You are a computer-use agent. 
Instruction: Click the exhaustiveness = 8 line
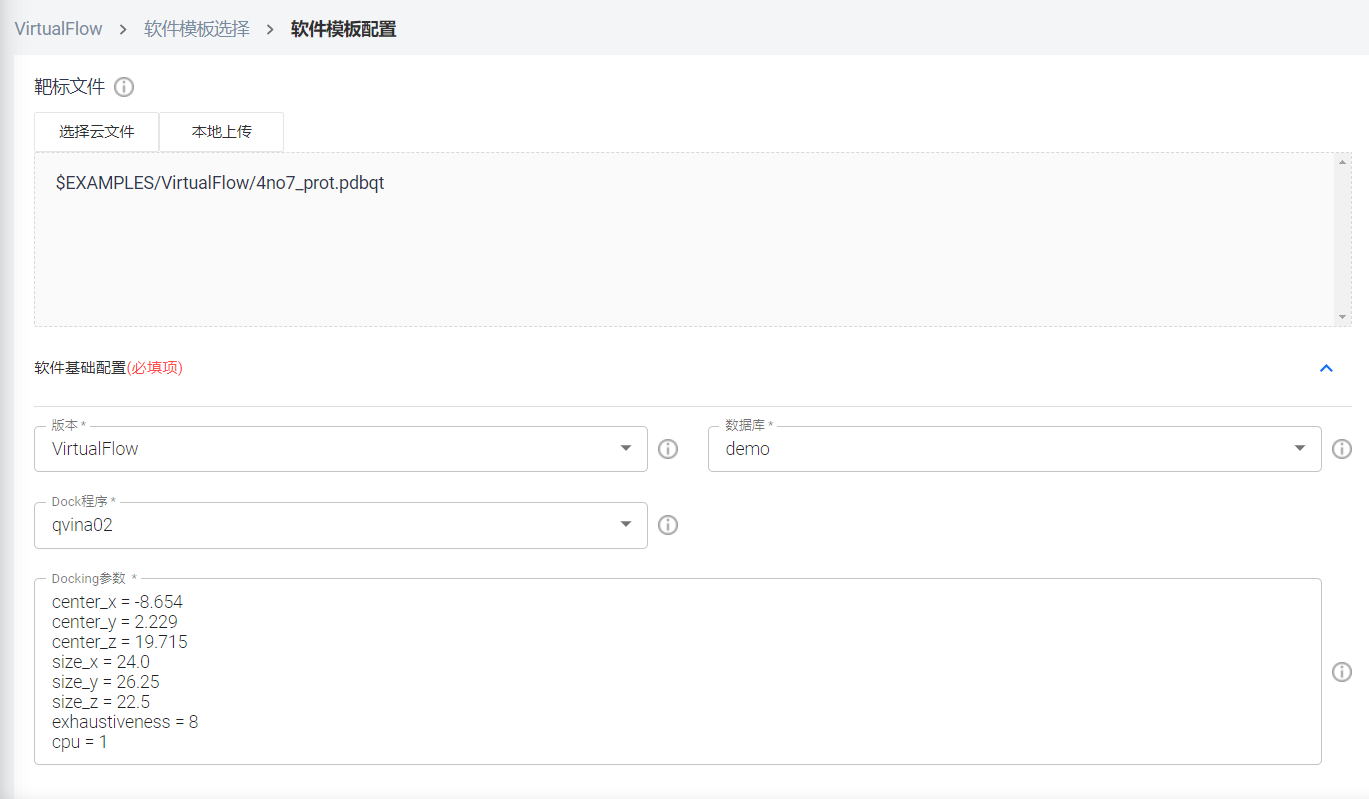click(x=125, y=722)
